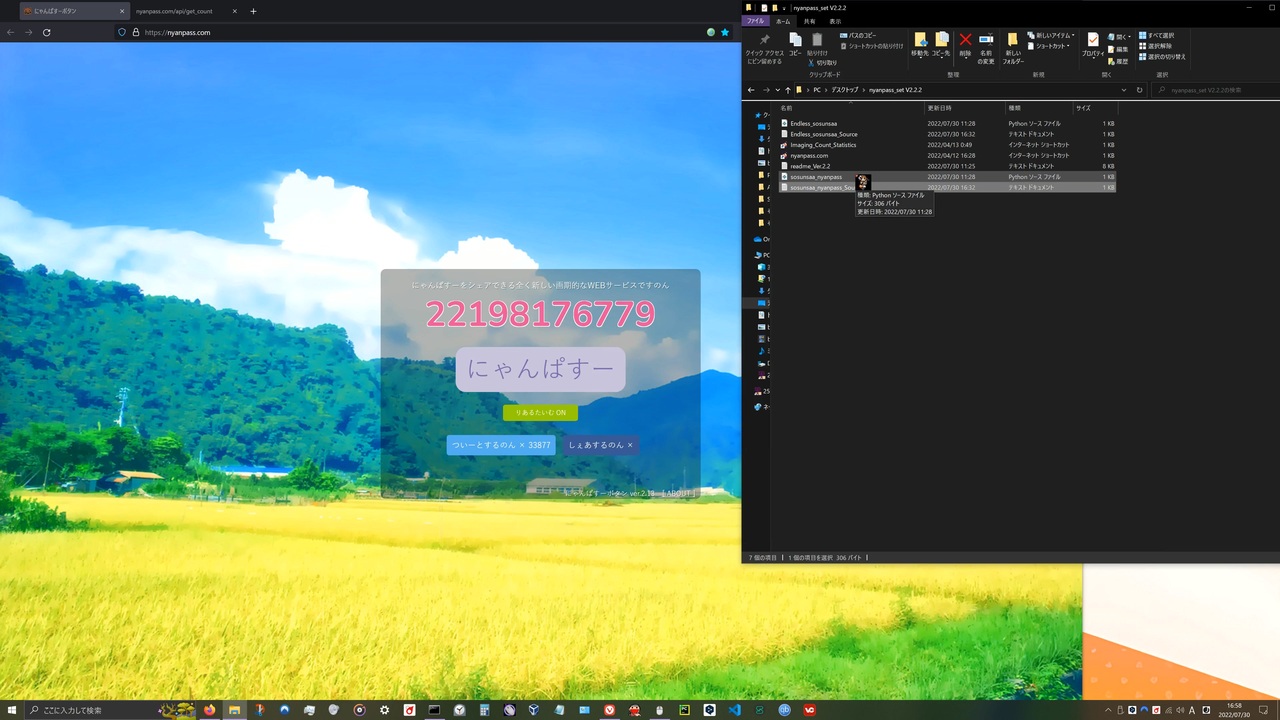Click Copy path (パスのコピー)
Viewport: 1280px width, 720px height.
click(858, 35)
